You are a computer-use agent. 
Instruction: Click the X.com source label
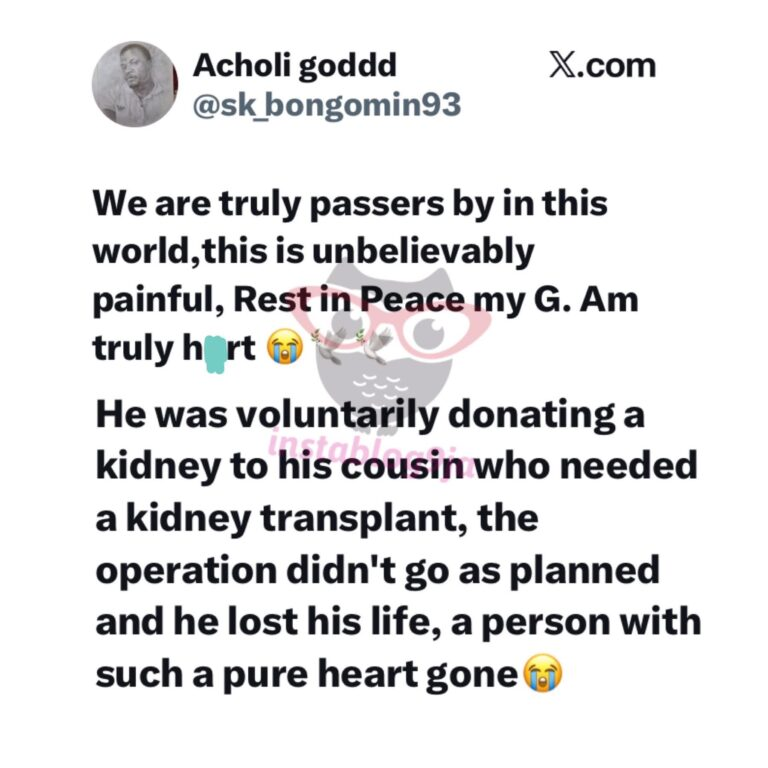602,66
